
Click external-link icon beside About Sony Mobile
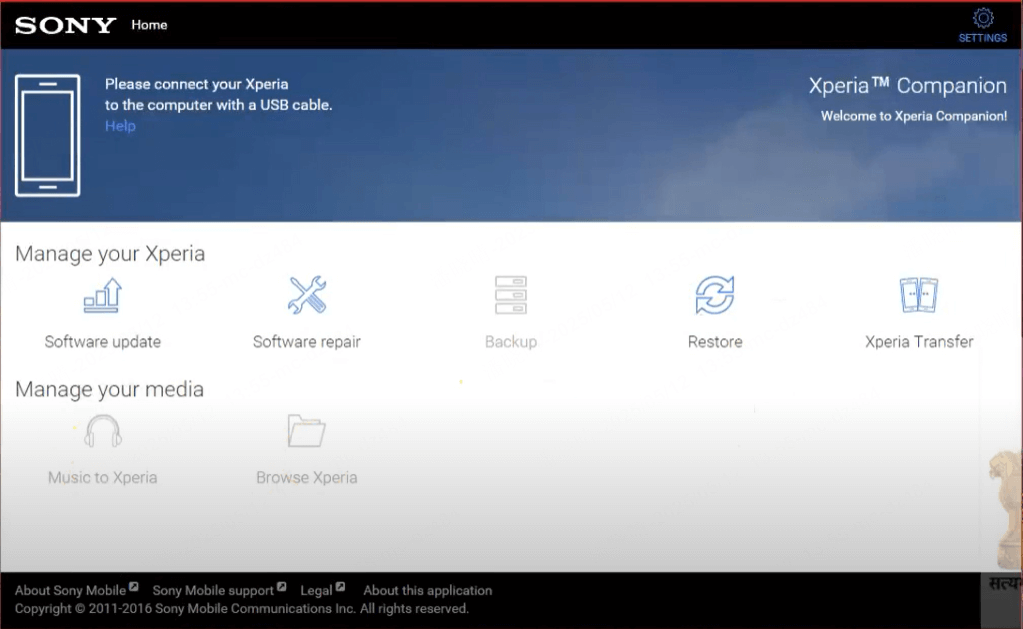(134, 587)
